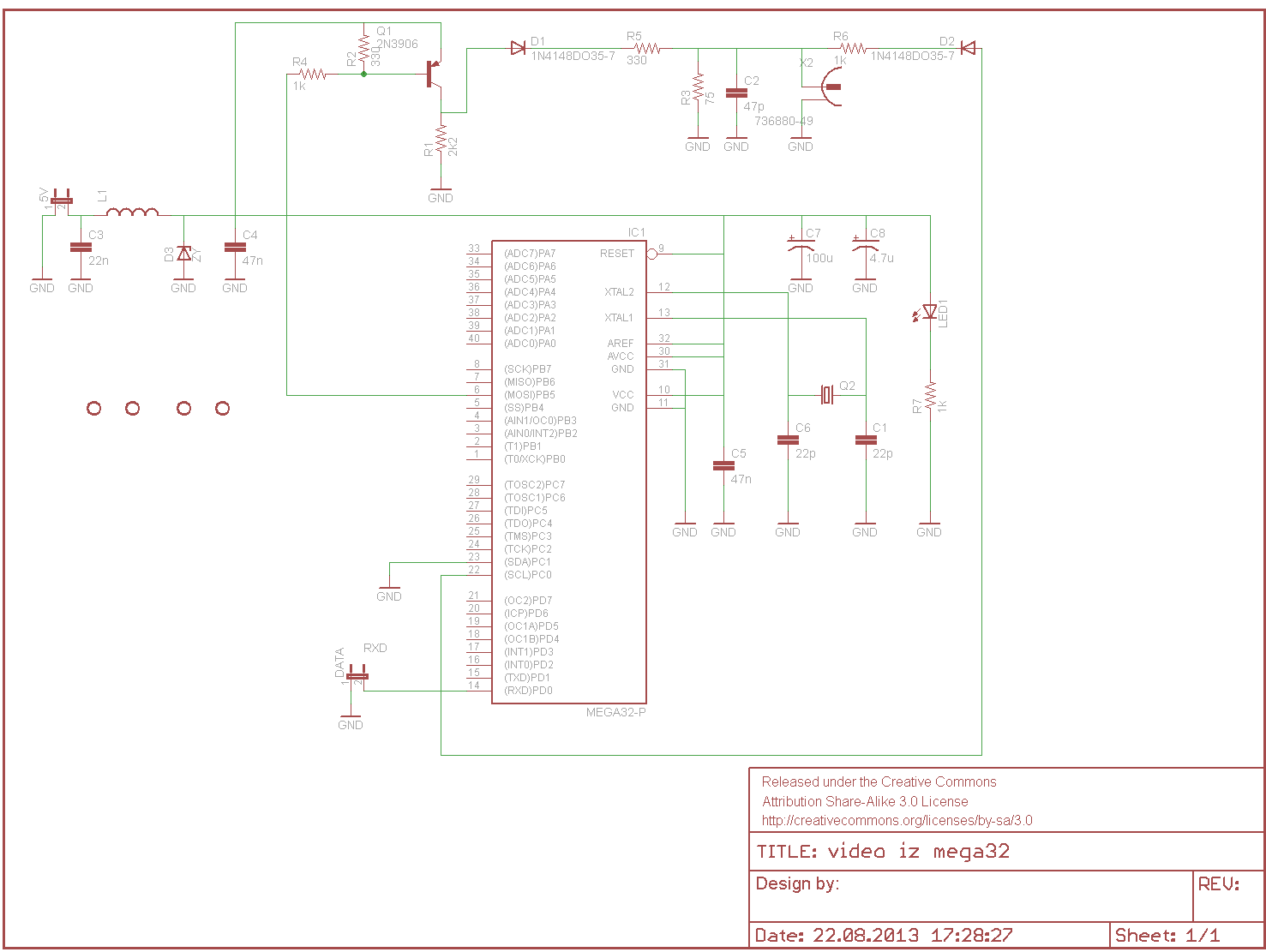Image resolution: width=1266 pixels, height=952 pixels.
Task: Select the '(SCL)PC0' pin label
Action: (528, 575)
